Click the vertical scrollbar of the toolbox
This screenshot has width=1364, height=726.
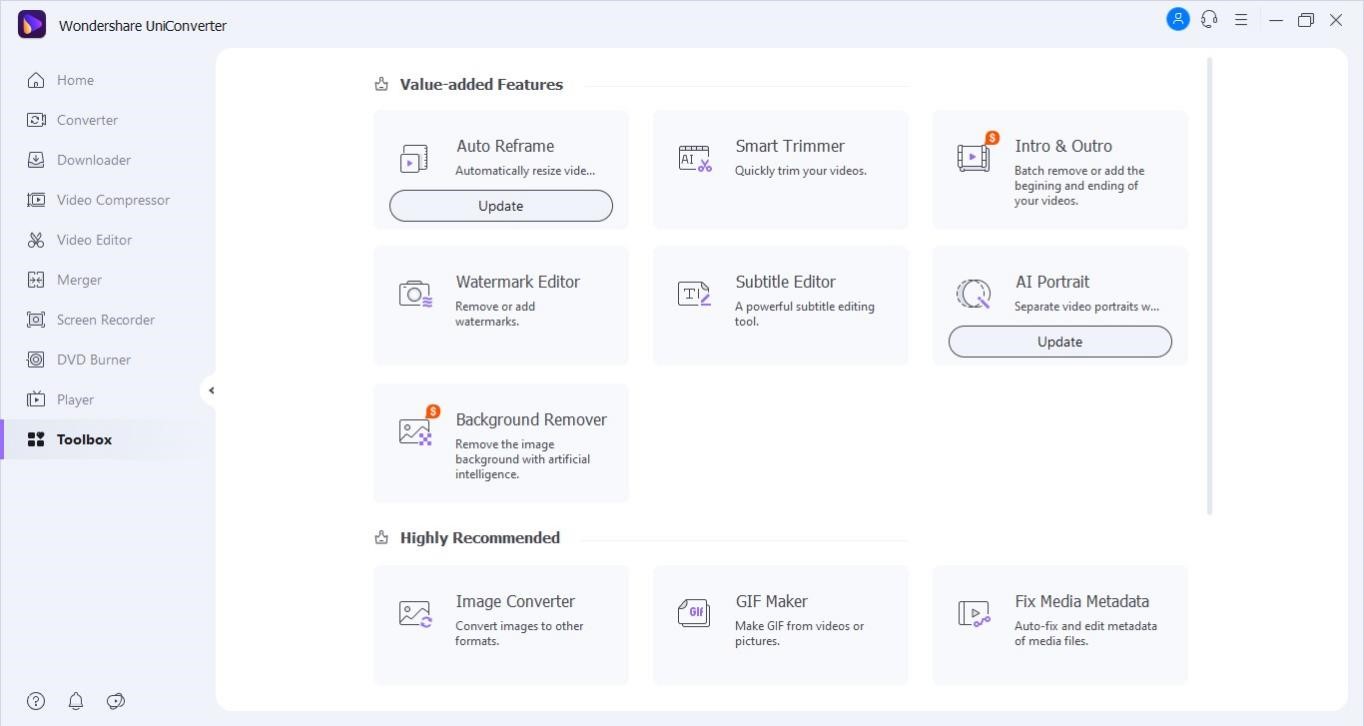coord(1209,286)
